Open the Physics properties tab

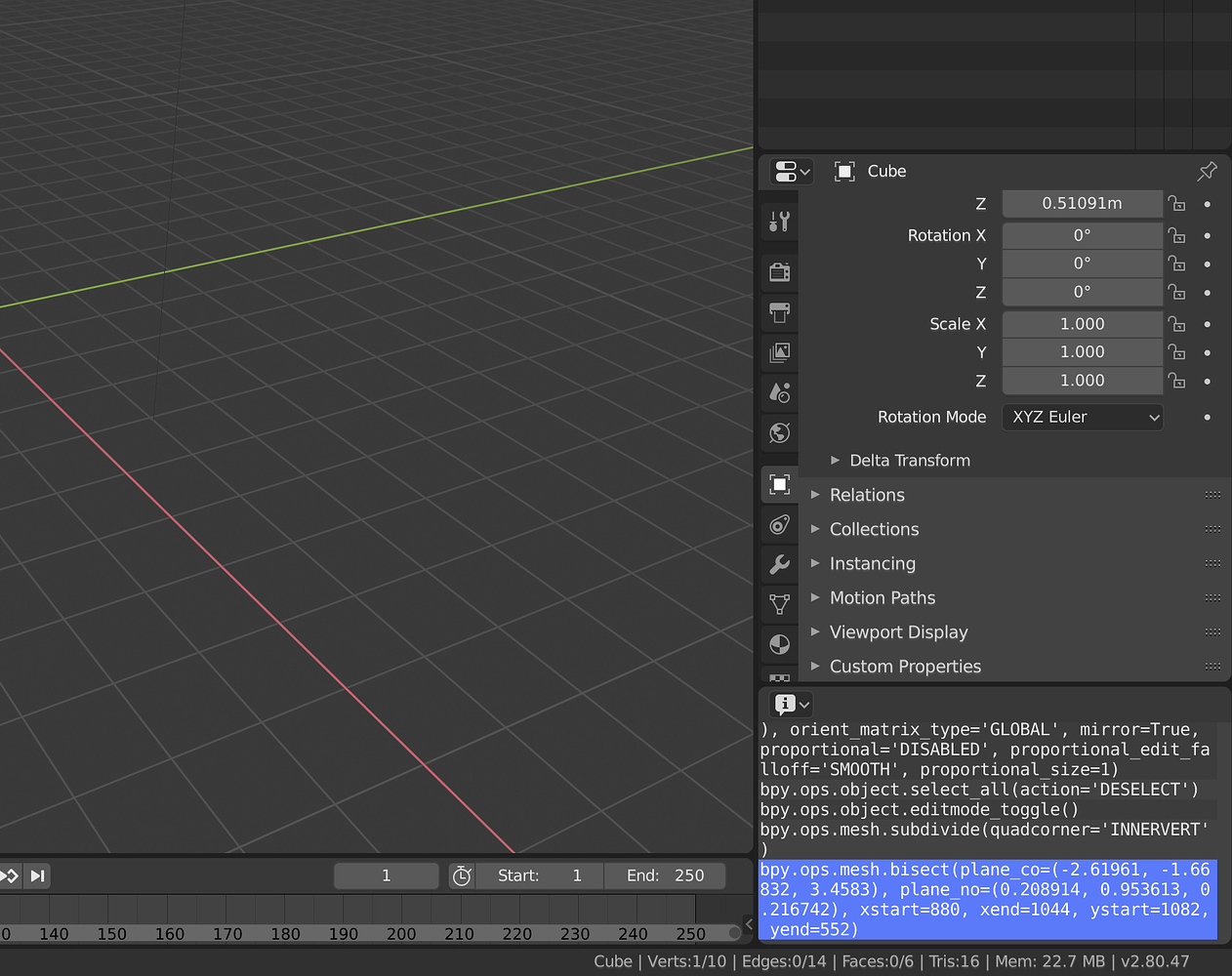click(779, 644)
